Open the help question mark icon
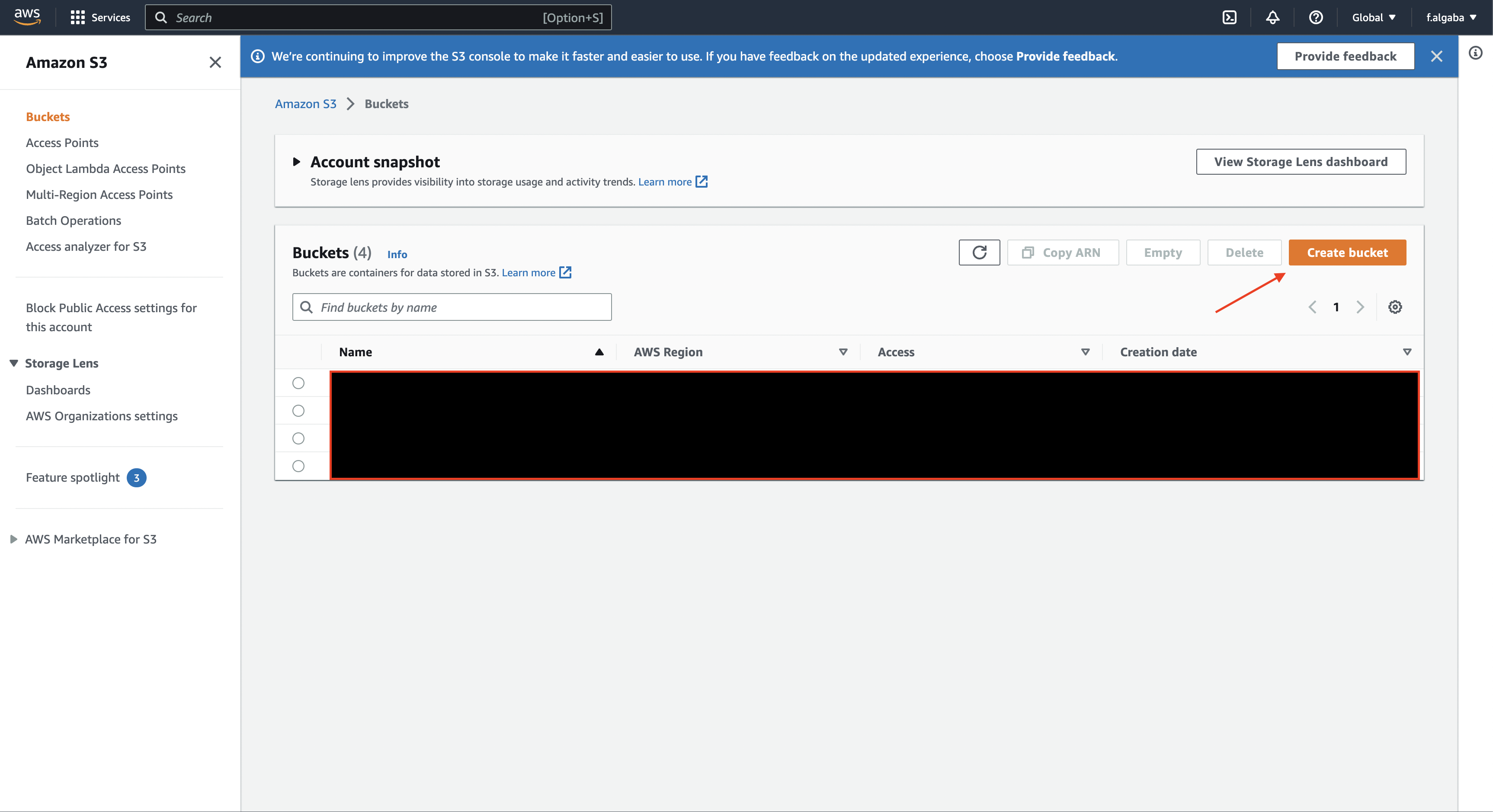1493x812 pixels. click(1316, 17)
